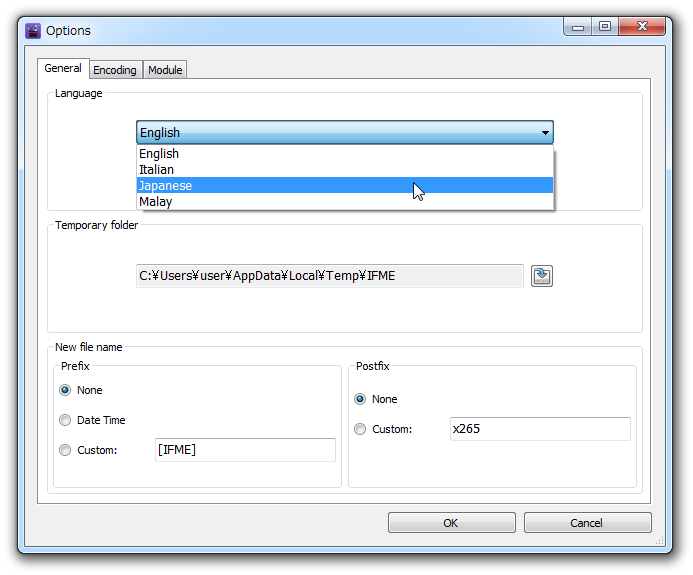Viewport: 693px width, 575px height.
Task: Select the Prefix None radio button
Action: 65,390
